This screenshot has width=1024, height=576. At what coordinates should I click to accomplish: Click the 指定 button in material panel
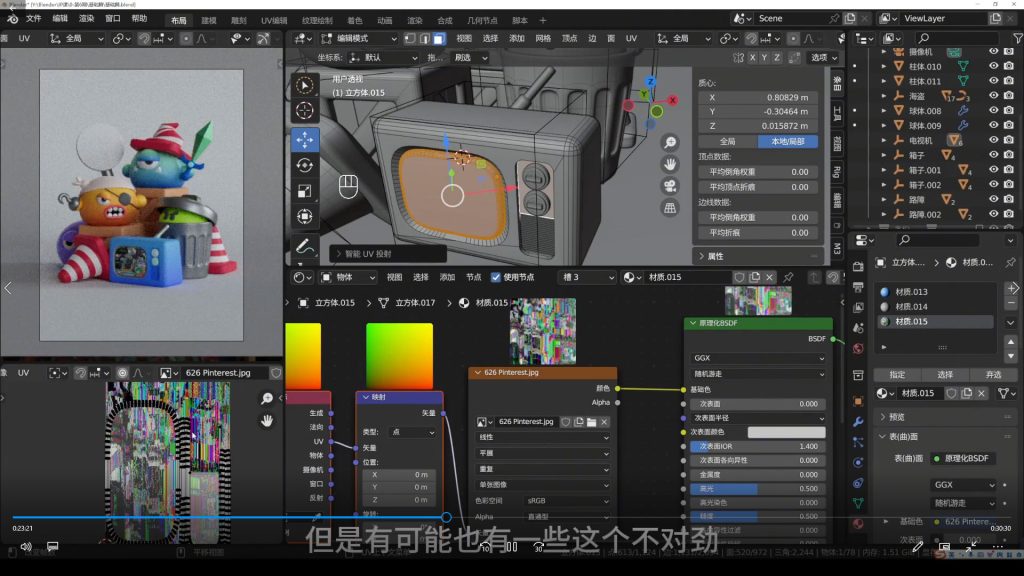click(x=897, y=375)
